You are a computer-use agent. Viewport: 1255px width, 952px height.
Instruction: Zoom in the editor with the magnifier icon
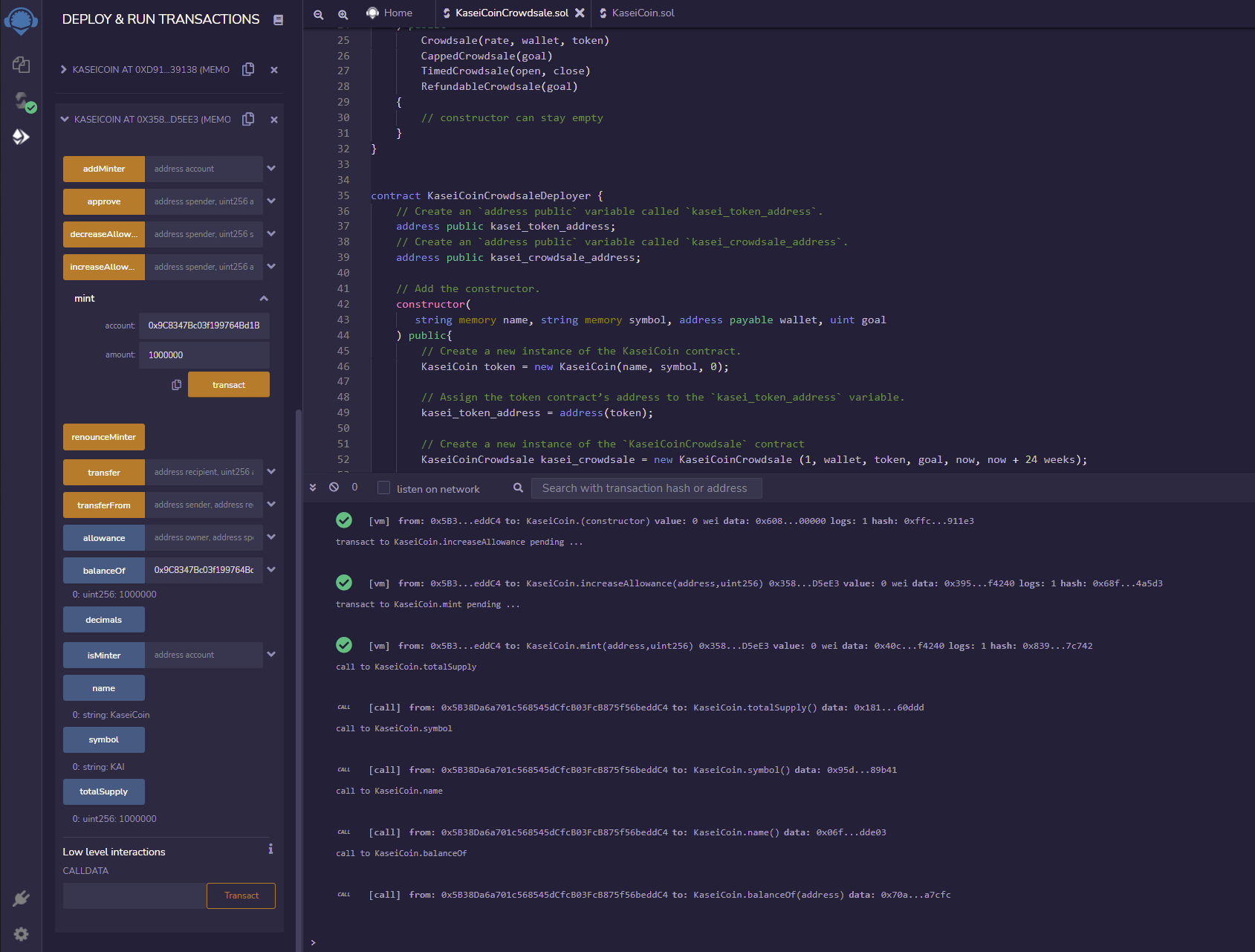pyautogui.click(x=343, y=13)
